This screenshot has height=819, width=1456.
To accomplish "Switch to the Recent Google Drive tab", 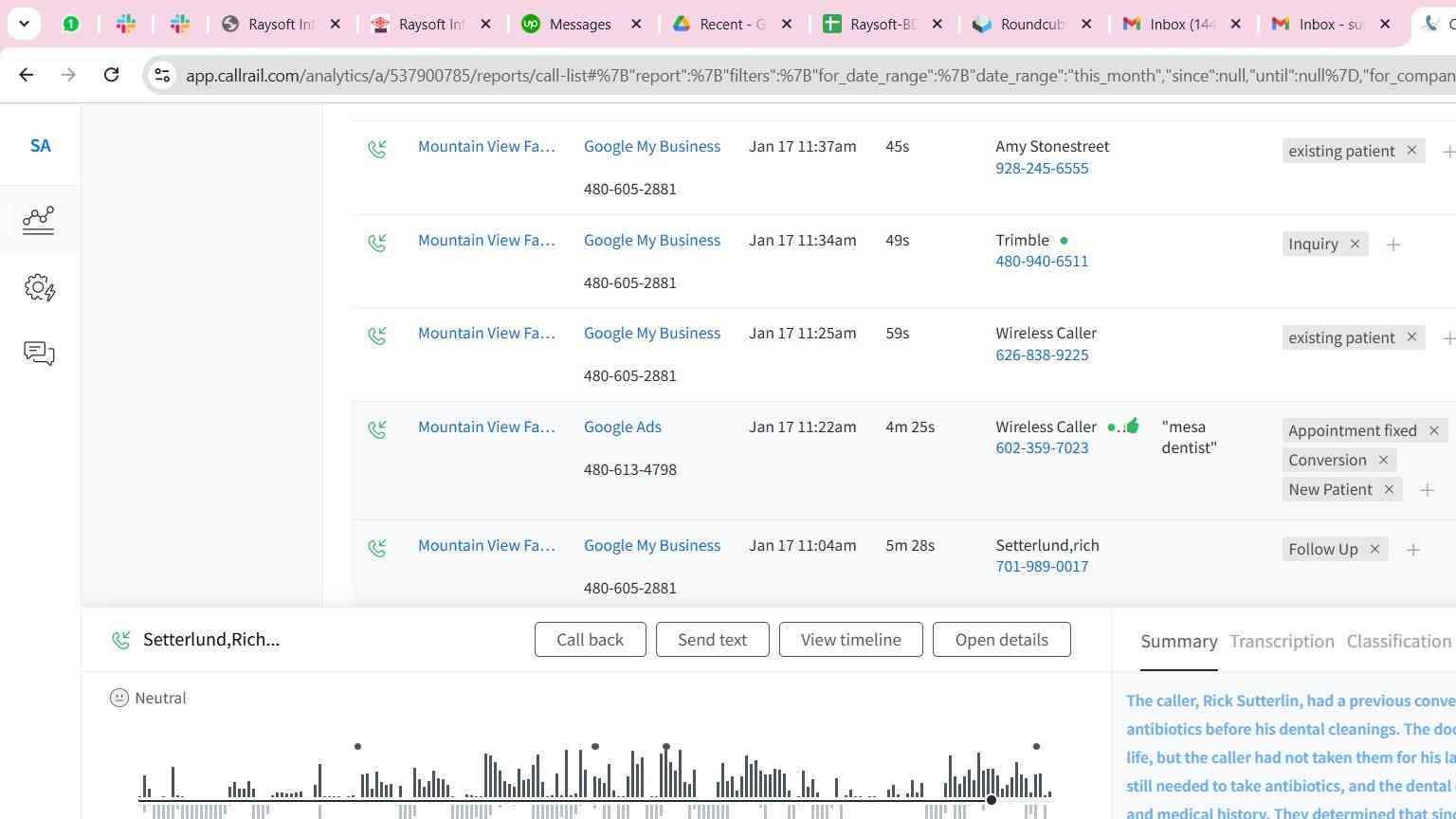I will (732, 25).
